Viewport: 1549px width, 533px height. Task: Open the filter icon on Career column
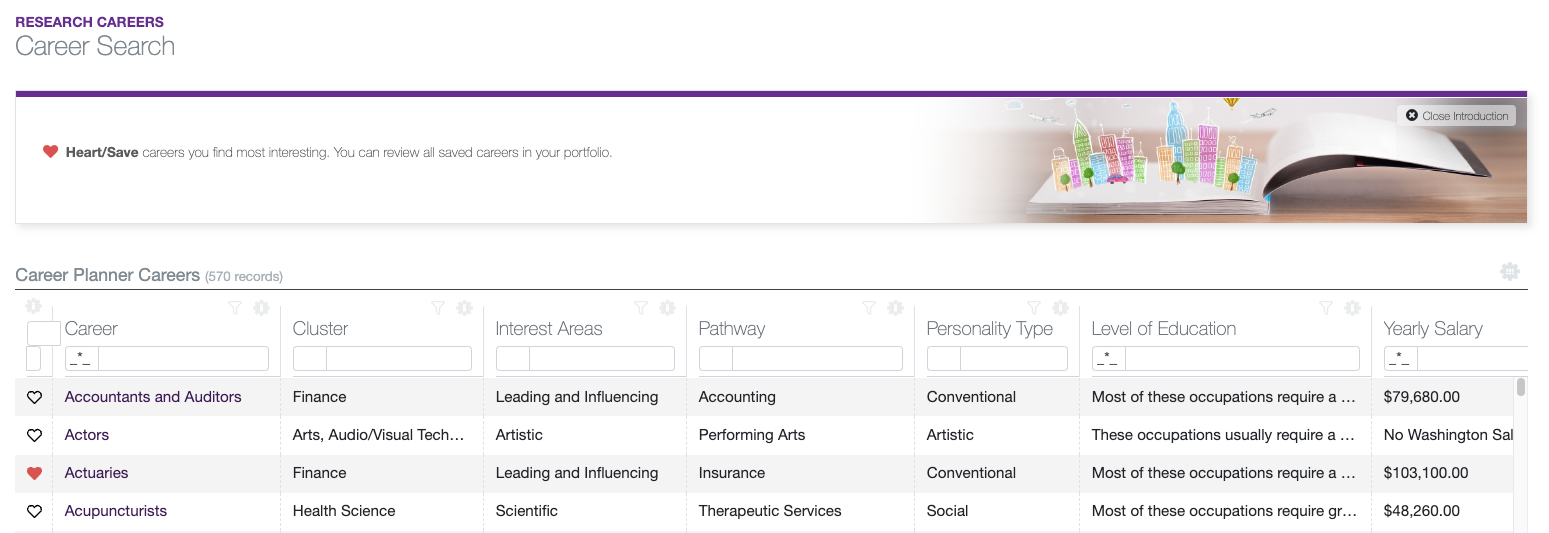click(x=235, y=308)
